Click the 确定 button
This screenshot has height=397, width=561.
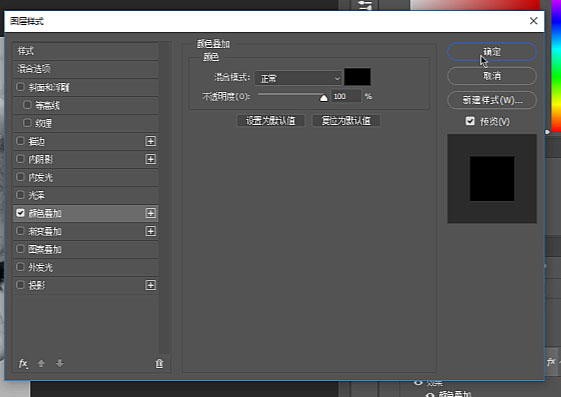492,52
